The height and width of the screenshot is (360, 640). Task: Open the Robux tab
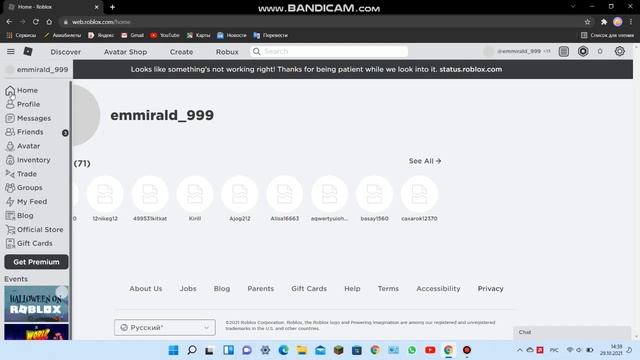click(x=227, y=52)
